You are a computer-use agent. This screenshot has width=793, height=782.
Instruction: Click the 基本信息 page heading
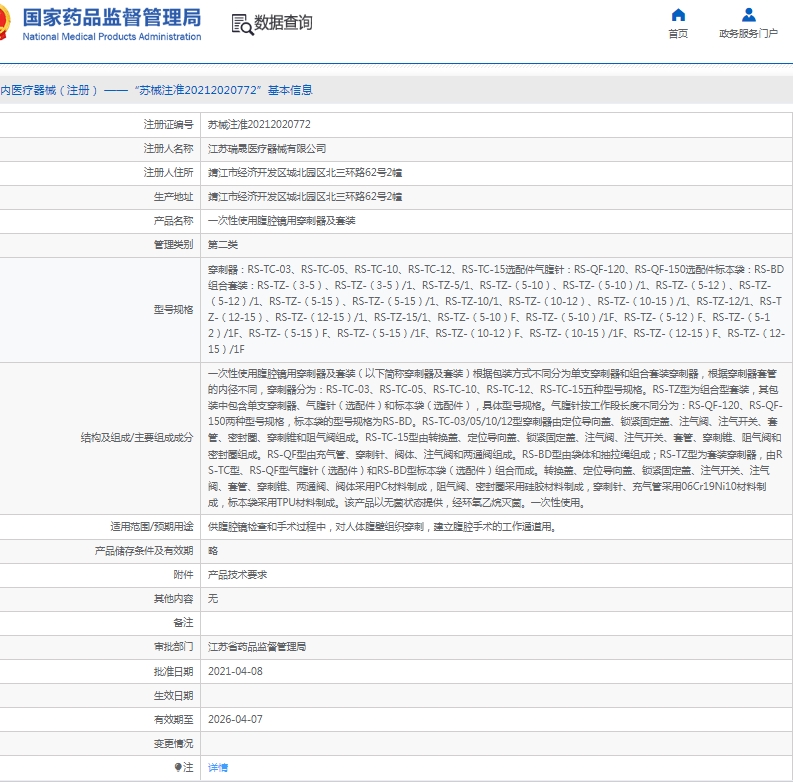tap(290, 90)
